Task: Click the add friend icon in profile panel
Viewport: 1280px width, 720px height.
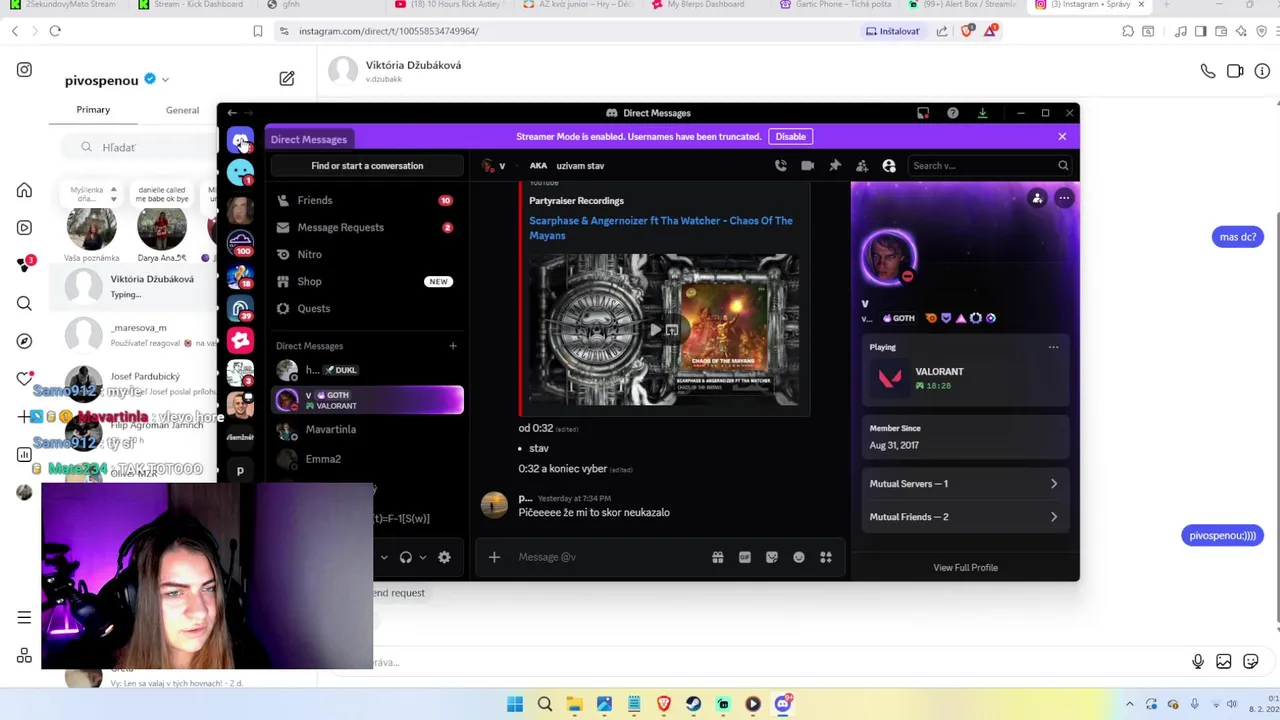Action: click(x=1037, y=198)
